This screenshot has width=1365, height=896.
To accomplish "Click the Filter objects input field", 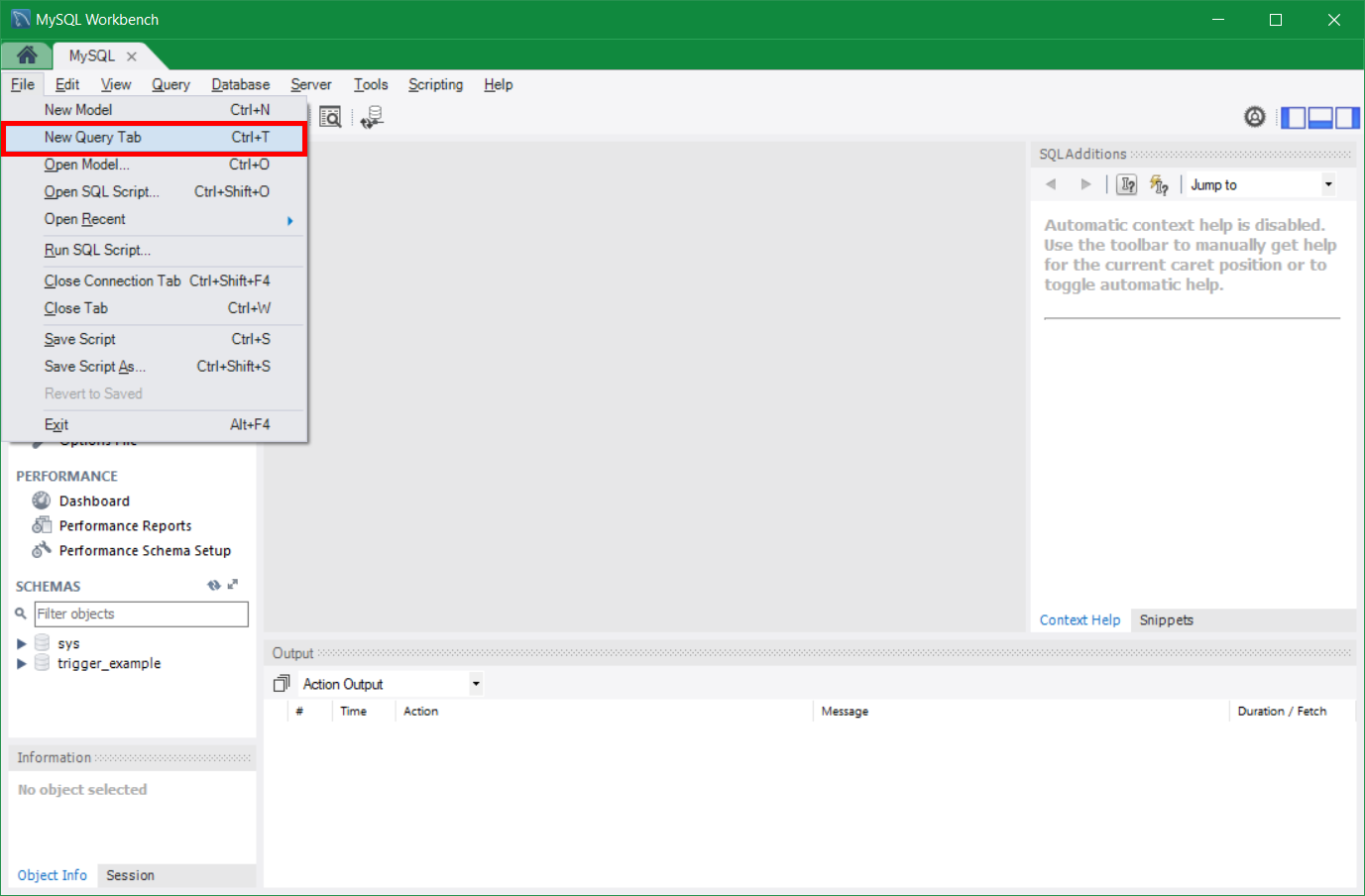I will coord(141,614).
